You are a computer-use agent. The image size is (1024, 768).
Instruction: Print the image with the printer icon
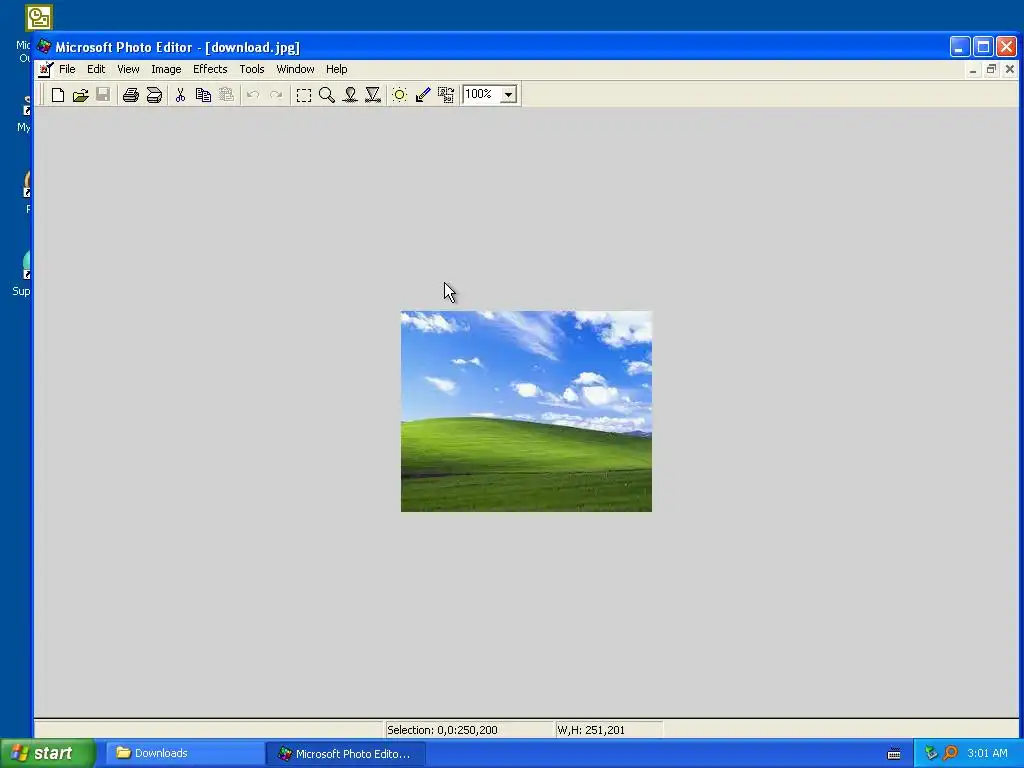click(x=131, y=95)
